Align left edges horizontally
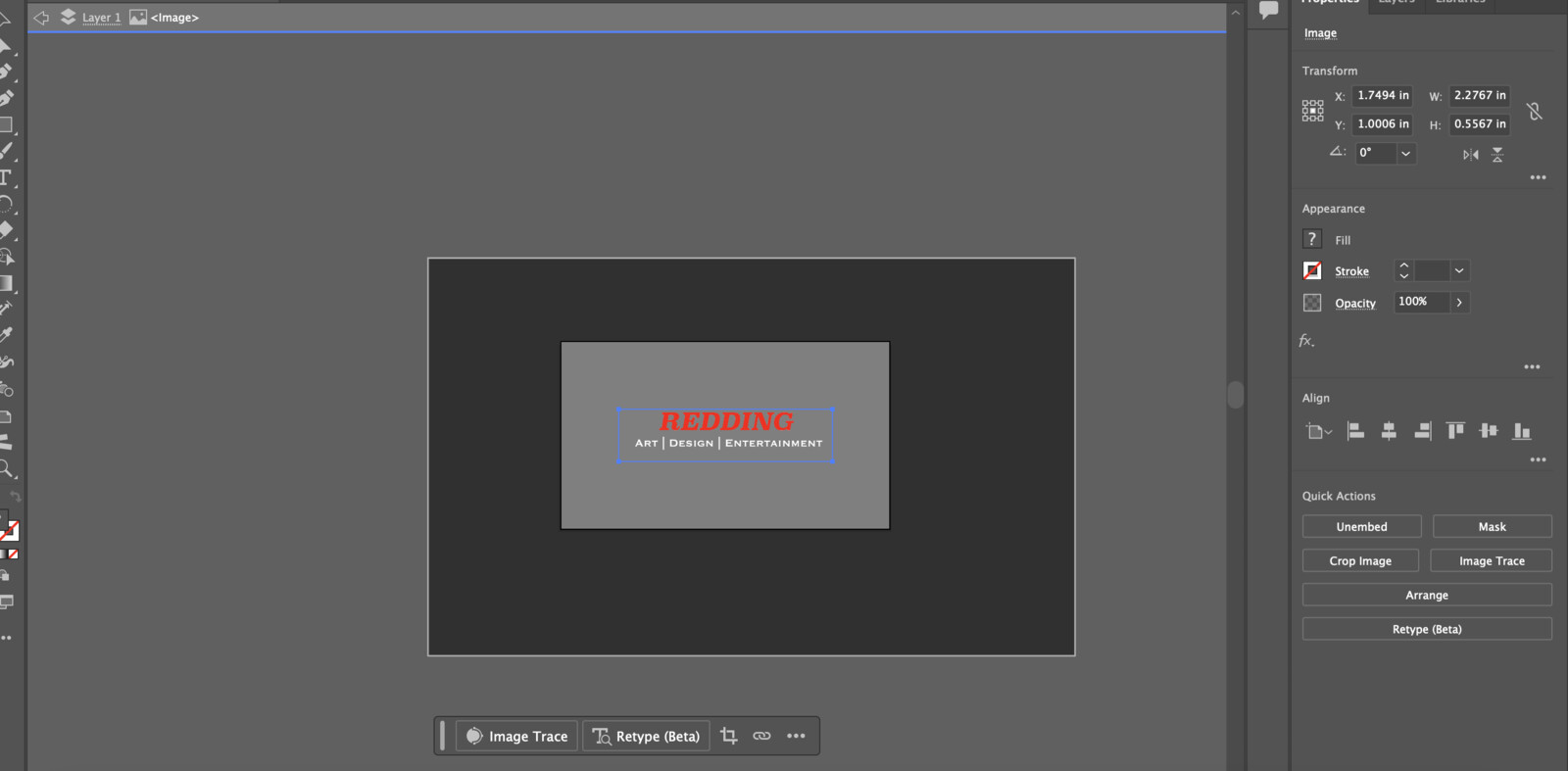 1355,430
